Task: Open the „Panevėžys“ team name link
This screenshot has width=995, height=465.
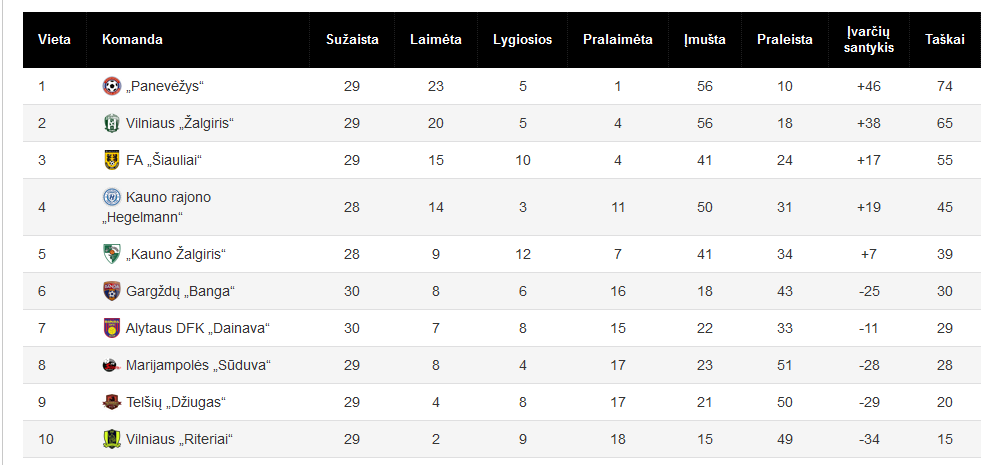Action: click(x=164, y=86)
